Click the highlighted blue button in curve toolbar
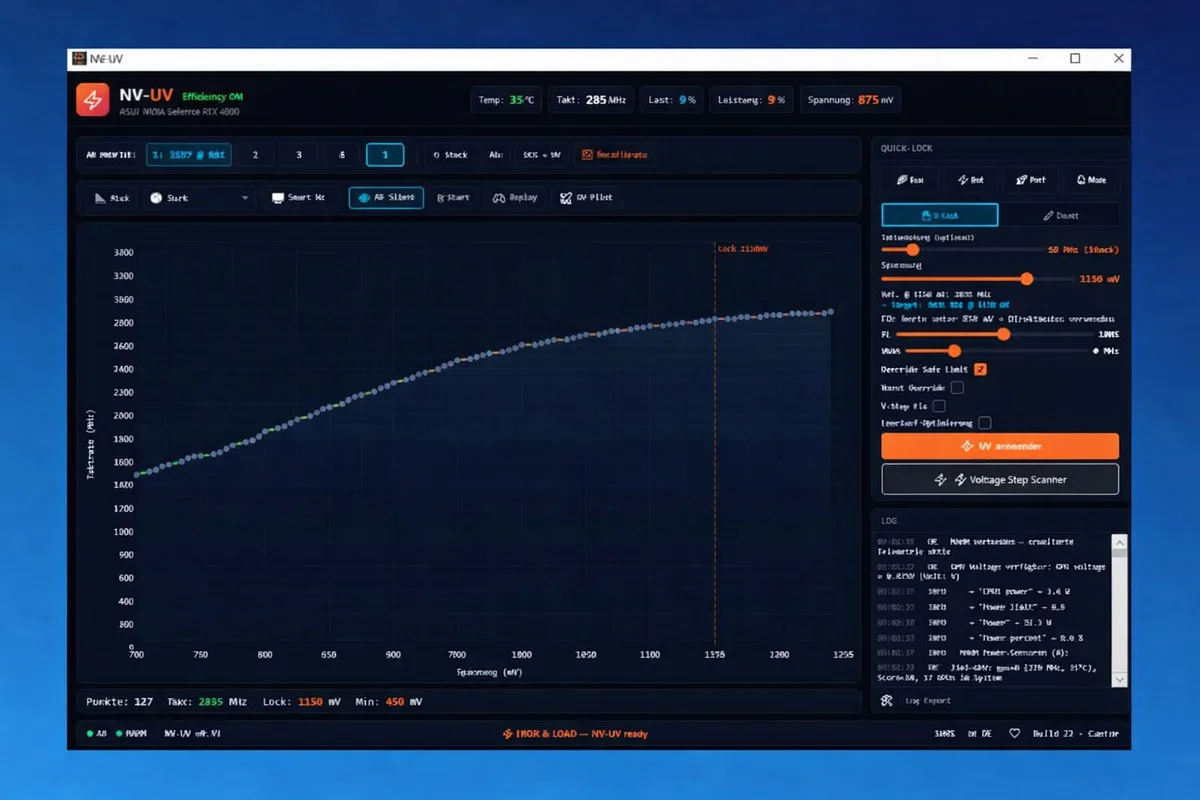The width and height of the screenshot is (1200, 800). (386, 198)
